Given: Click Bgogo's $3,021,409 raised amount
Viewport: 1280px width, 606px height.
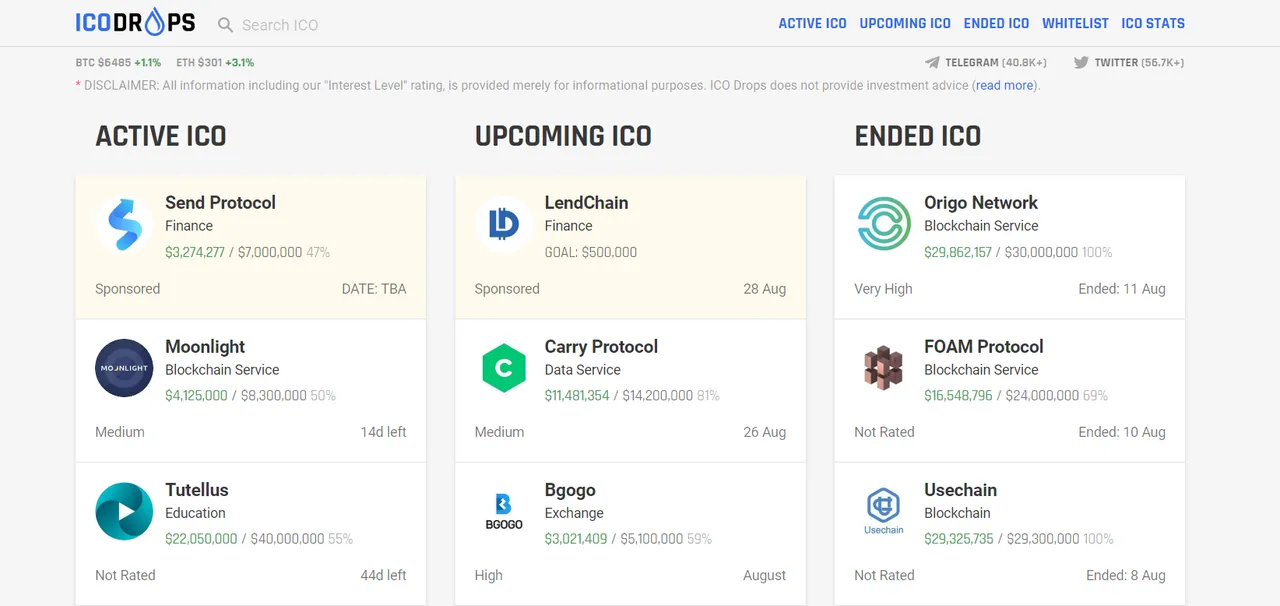Looking at the screenshot, I should click(x=576, y=538).
